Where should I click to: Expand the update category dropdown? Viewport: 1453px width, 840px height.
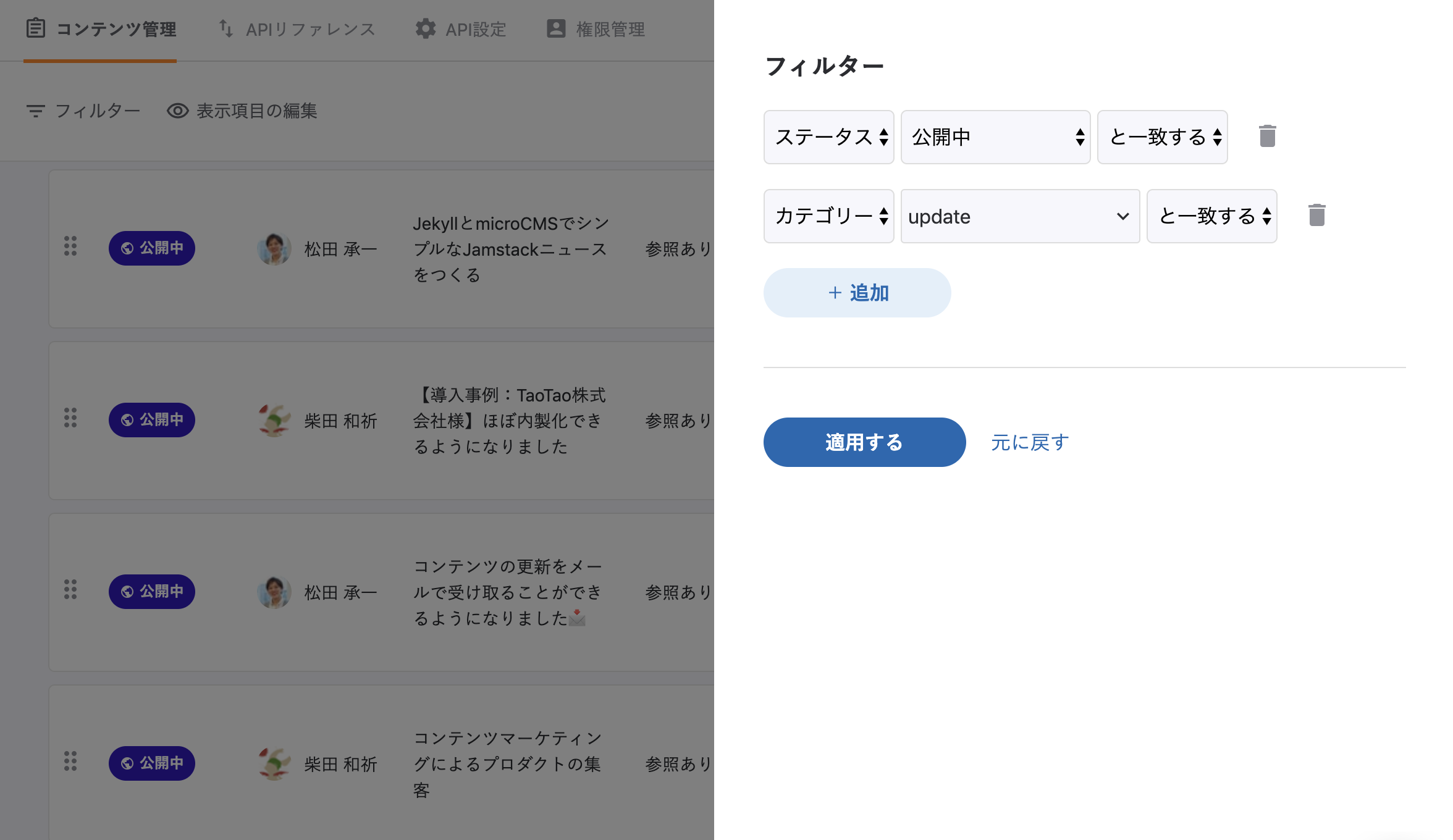coord(1020,216)
